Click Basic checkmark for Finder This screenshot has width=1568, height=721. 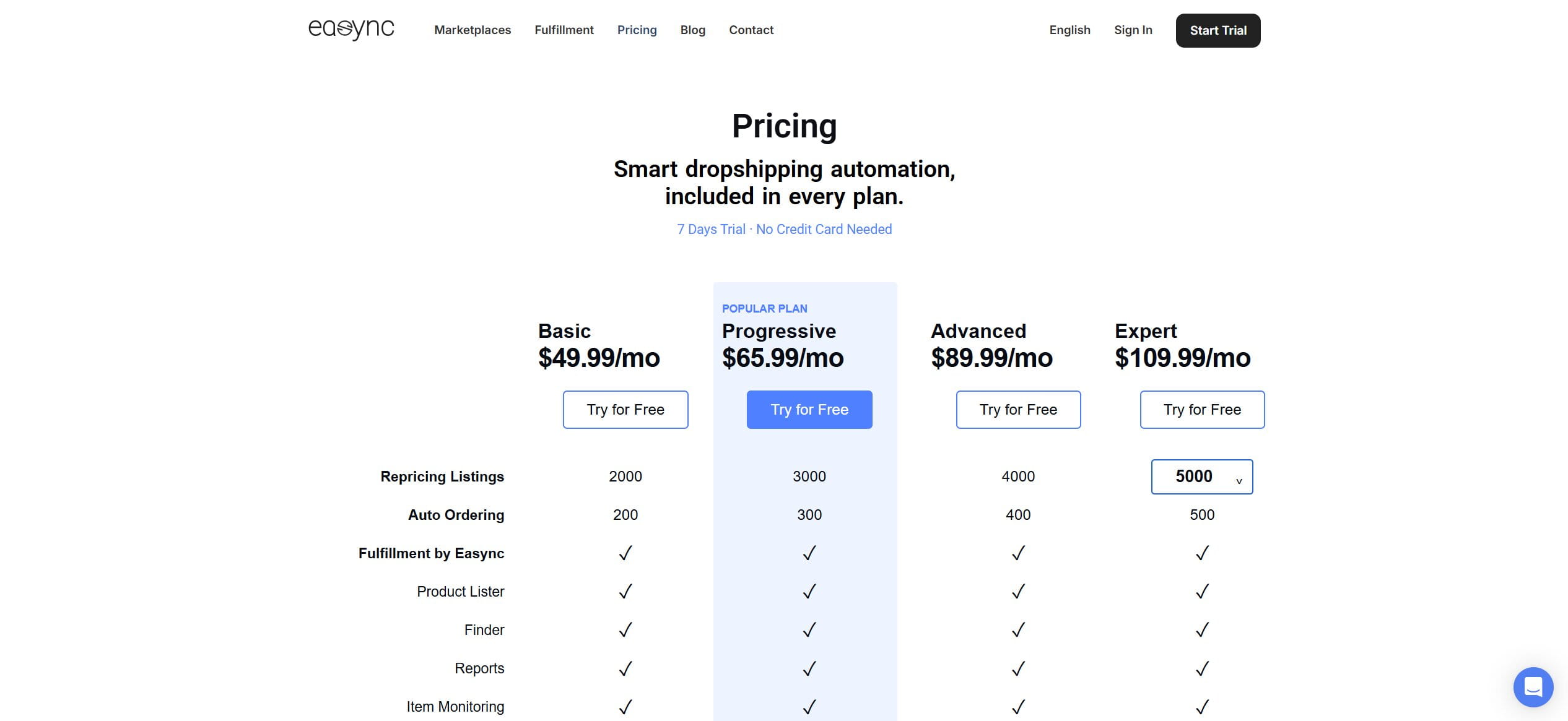pos(625,629)
